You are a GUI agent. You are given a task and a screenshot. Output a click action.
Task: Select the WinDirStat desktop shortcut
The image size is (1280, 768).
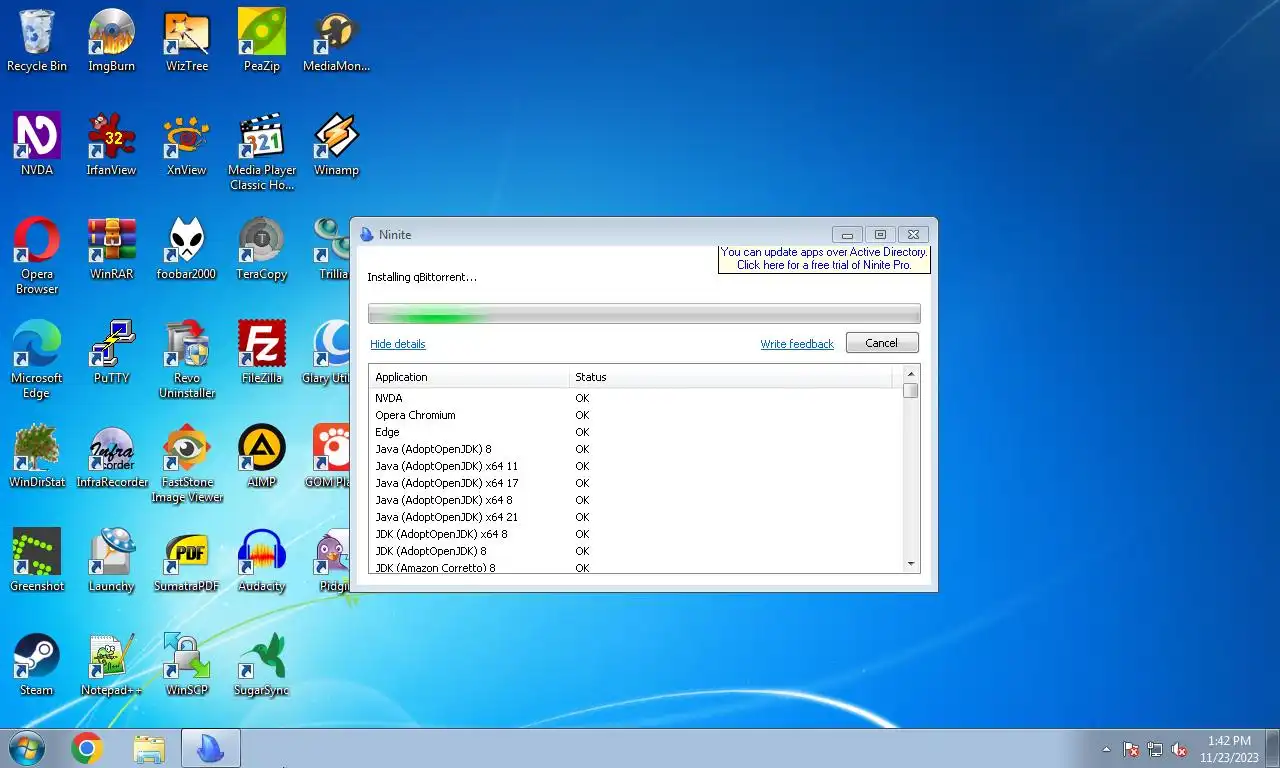point(37,456)
